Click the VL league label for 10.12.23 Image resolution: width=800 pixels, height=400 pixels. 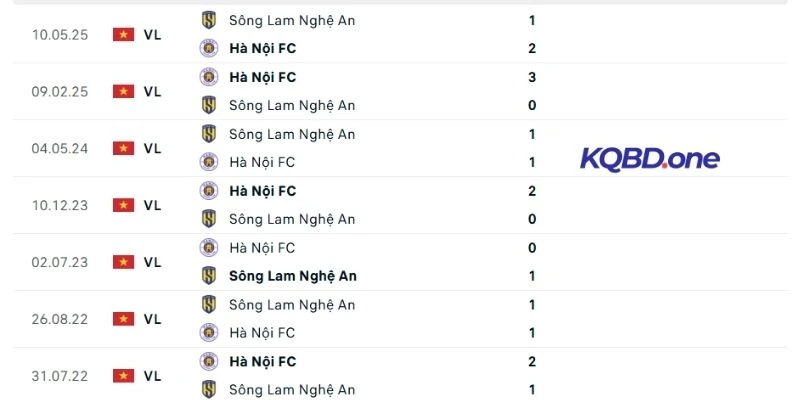(152, 205)
